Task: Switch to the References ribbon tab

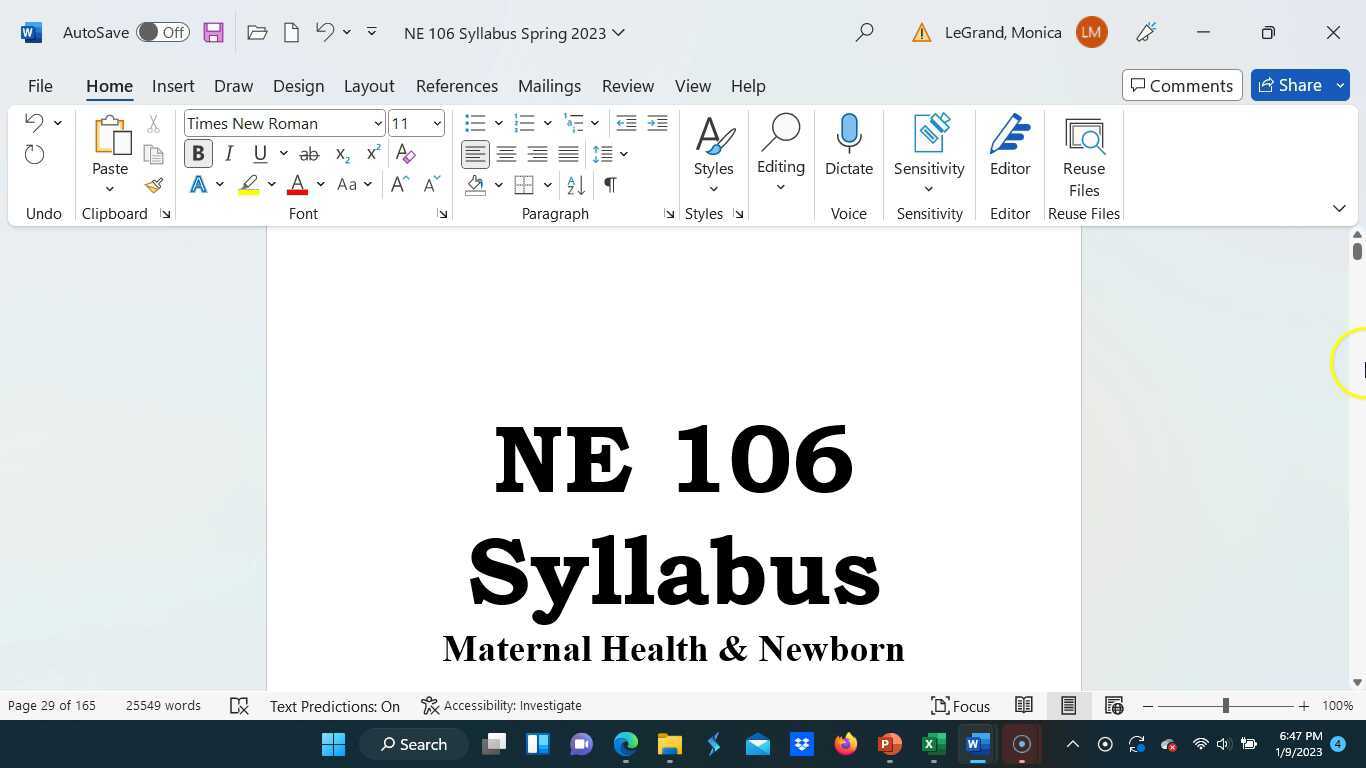Action: [x=456, y=86]
